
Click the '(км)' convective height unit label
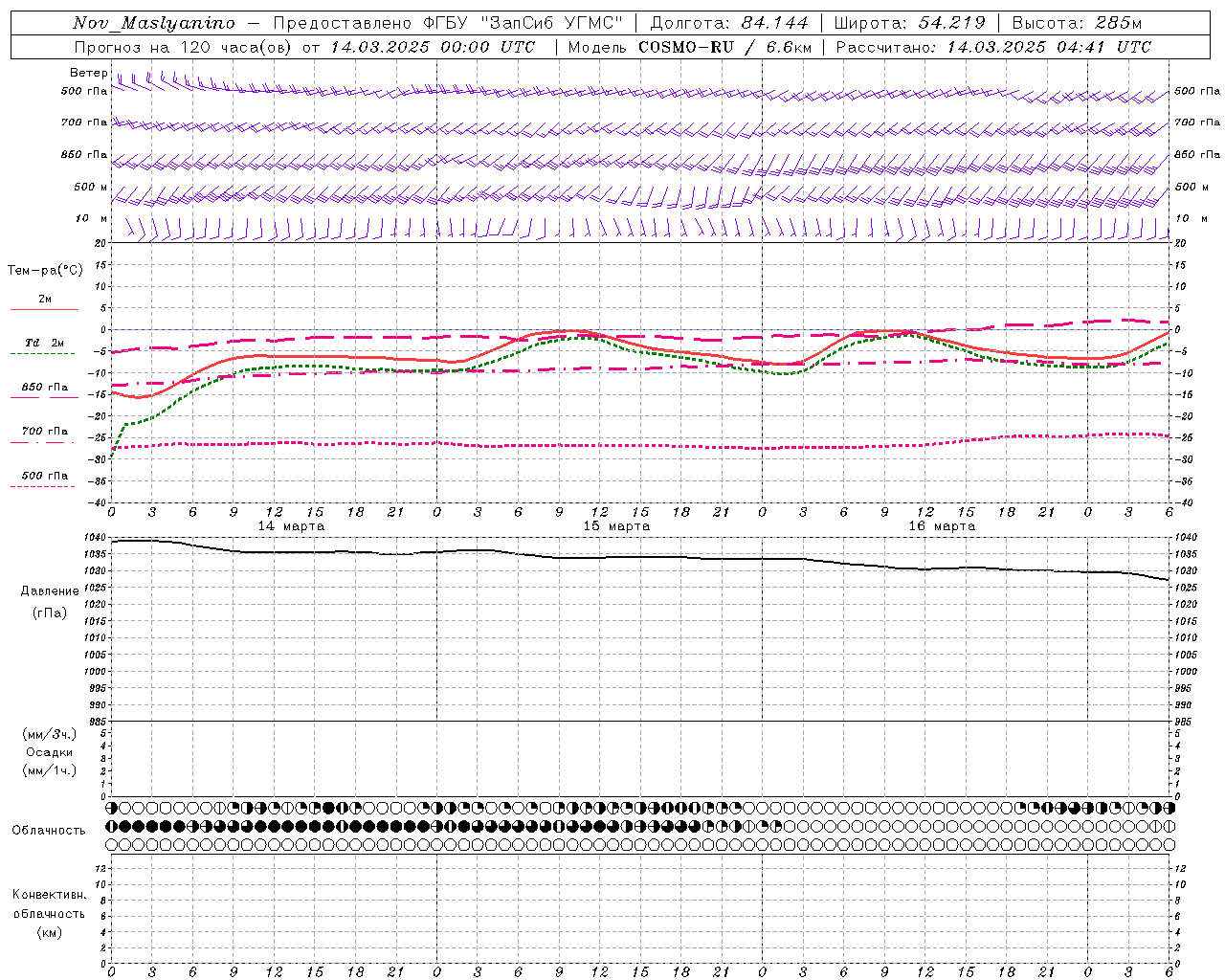[49, 932]
